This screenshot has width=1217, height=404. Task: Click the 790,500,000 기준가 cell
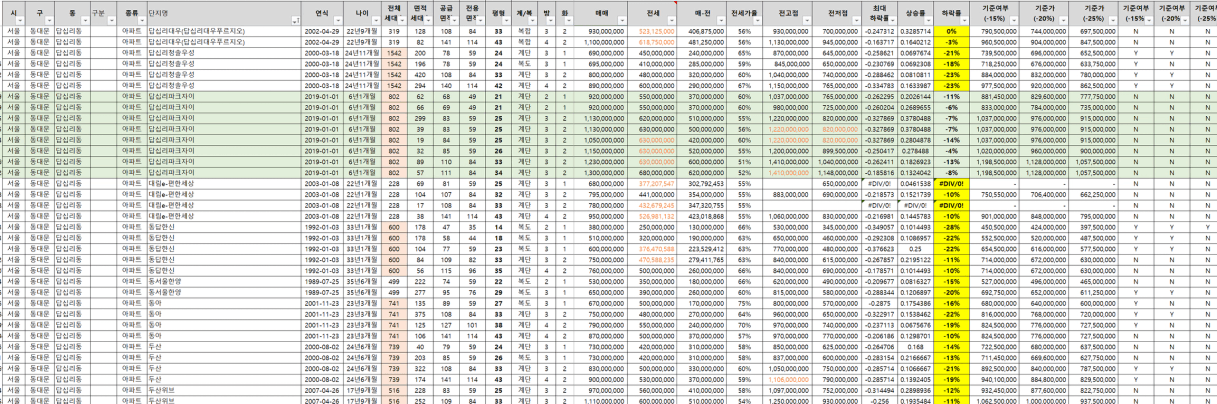(995, 33)
